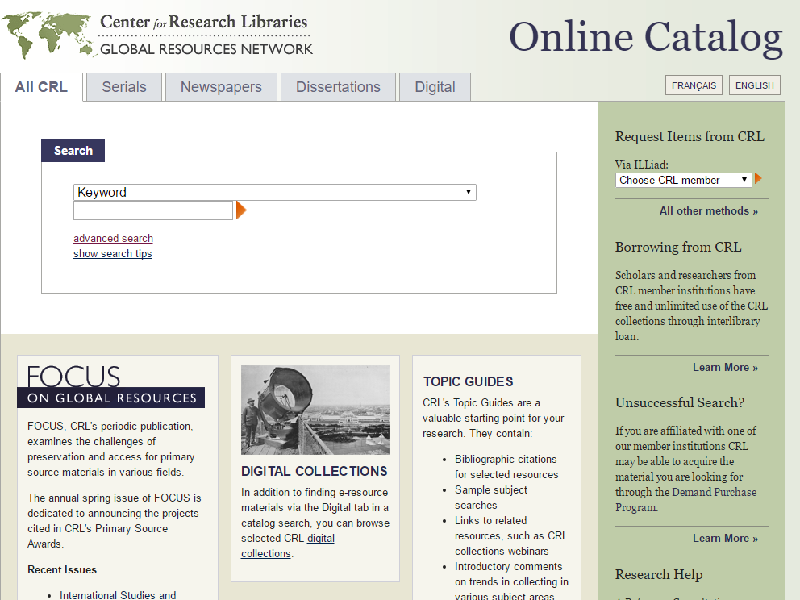Switch to the Newspapers tab
Viewport: 800px width, 600px height.
(x=221, y=87)
